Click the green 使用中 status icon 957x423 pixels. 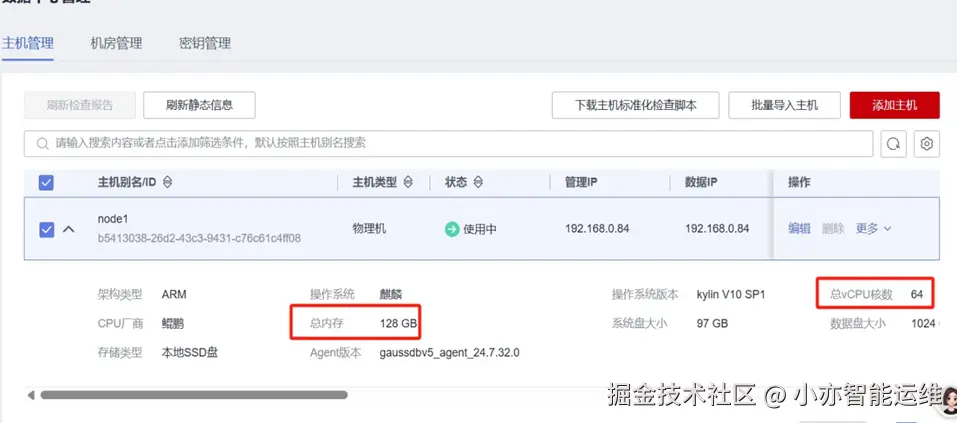click(452, 230)
